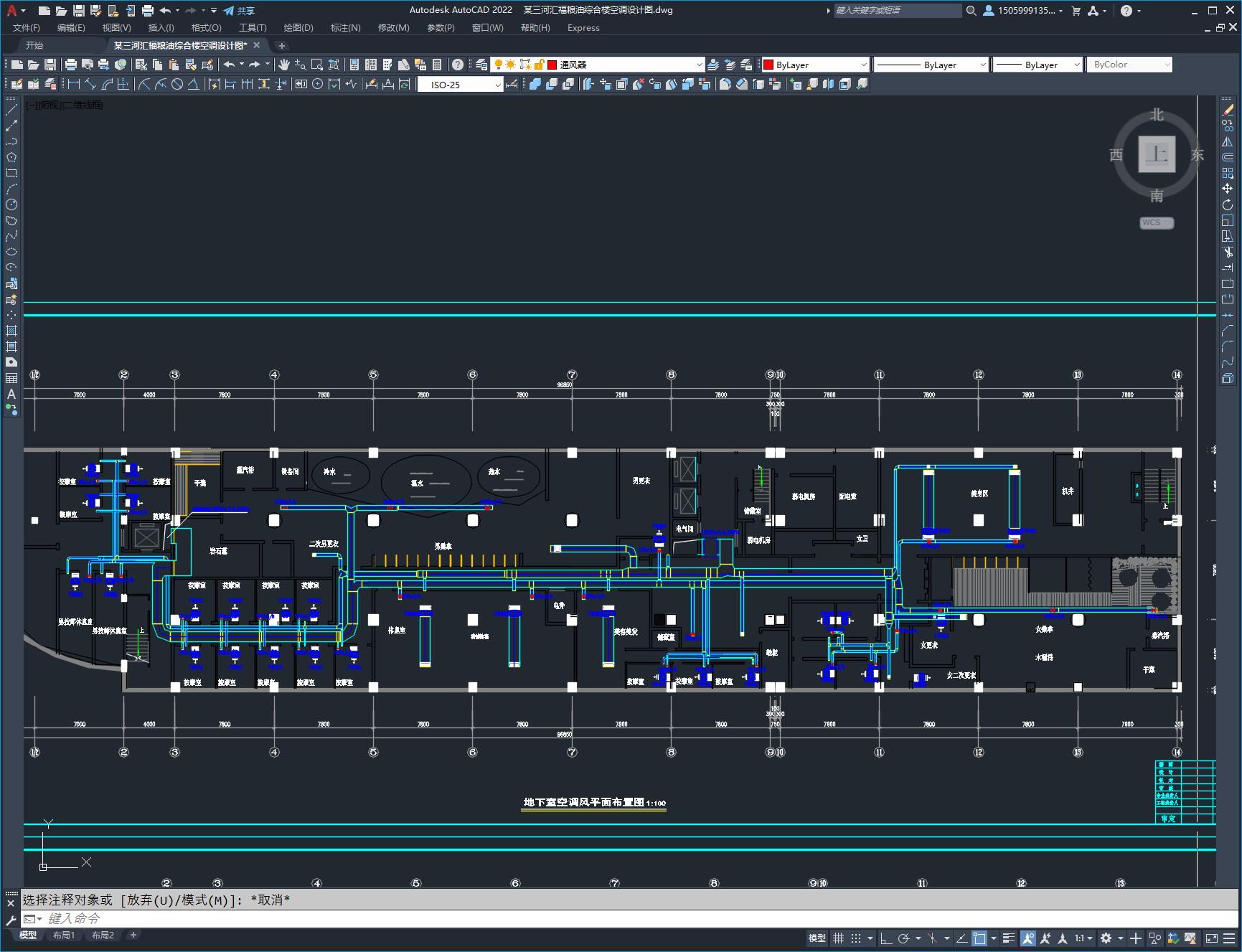Add a new drawing tab with plus
The image size is (1242, 952).
coord(282,45)
